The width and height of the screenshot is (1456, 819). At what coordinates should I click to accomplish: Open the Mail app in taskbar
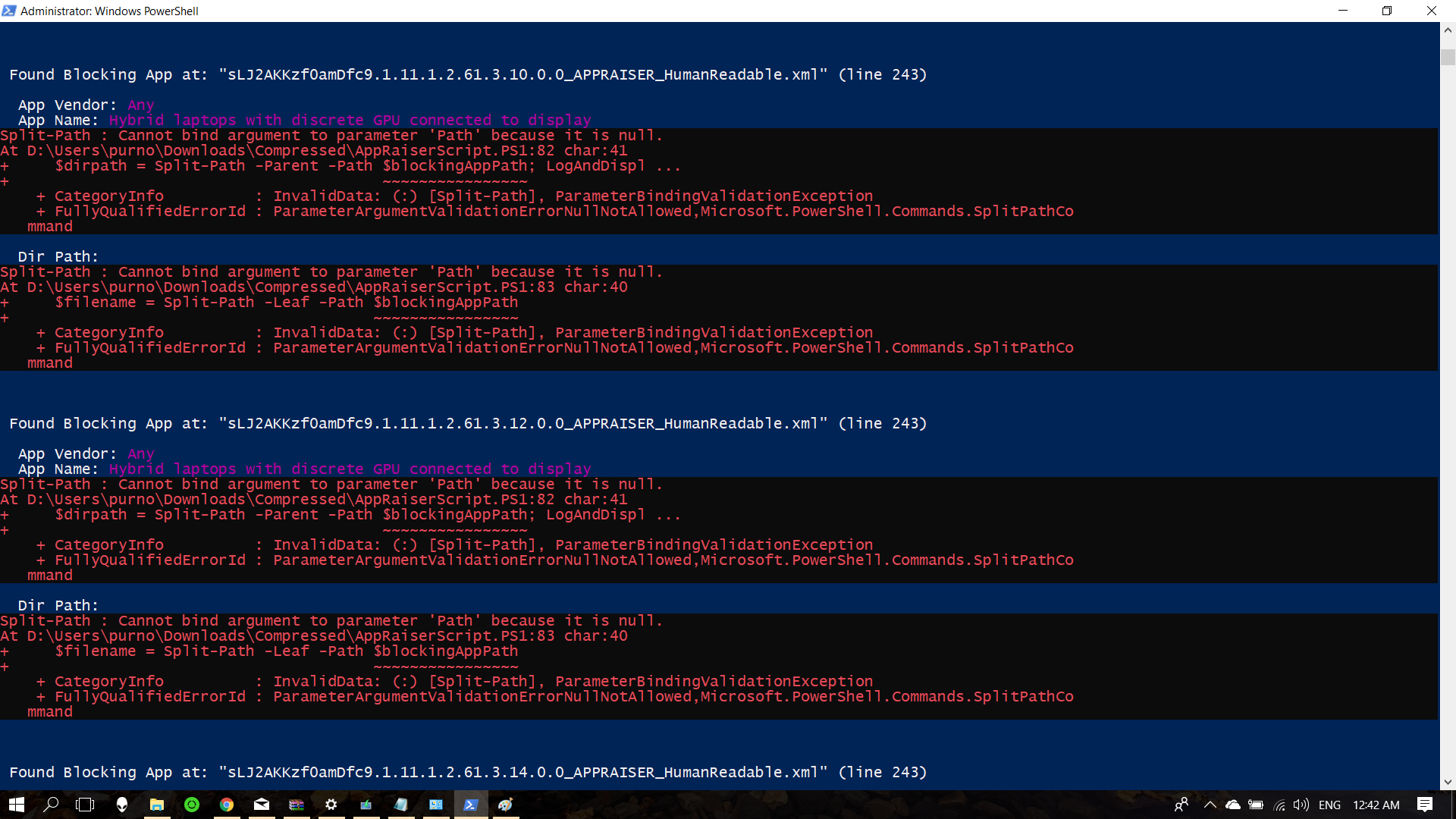point(262,805)
